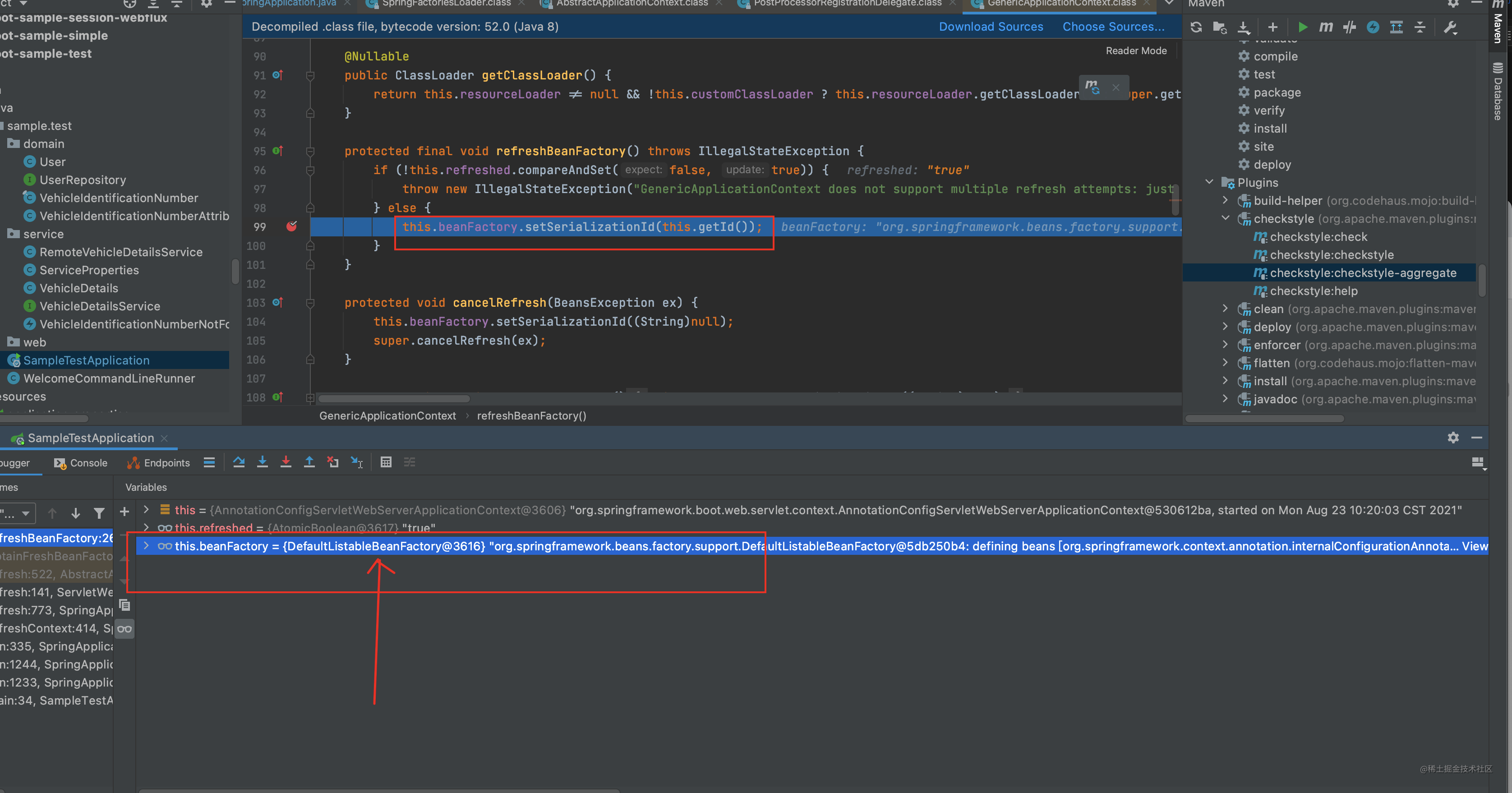The height and width of the screenshot is (793, 1512).
Task: Reload all Maven projects
Action: 1196,27
